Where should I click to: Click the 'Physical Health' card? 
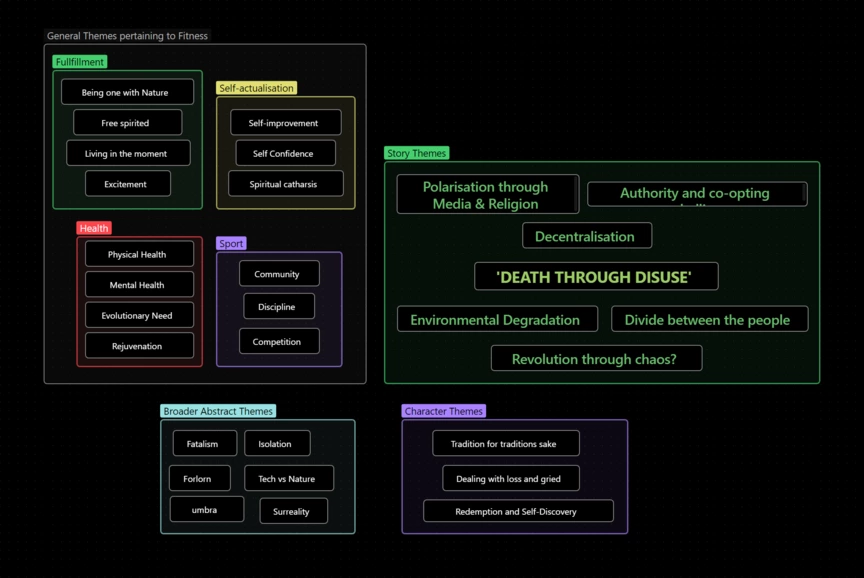tap(139, 254)
